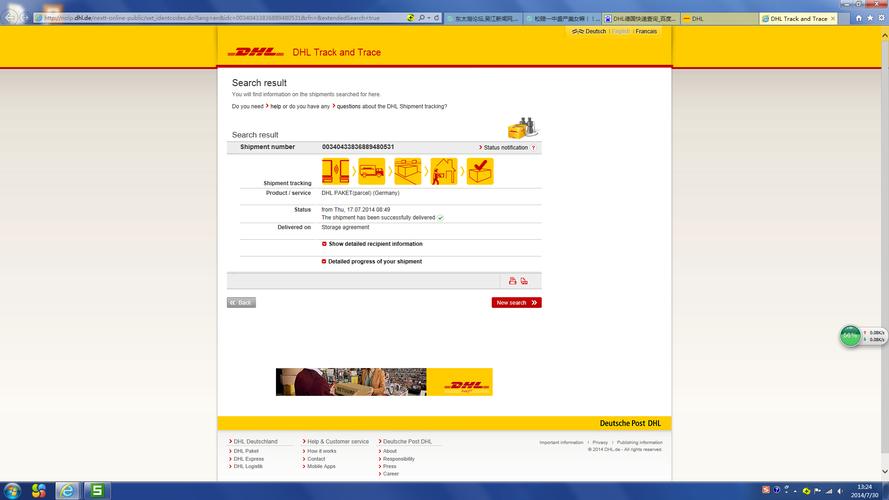Click the parcel with binoculars image
Image resolution: width=889 pixels, height=500 pixels.
[x=523, y=128]
